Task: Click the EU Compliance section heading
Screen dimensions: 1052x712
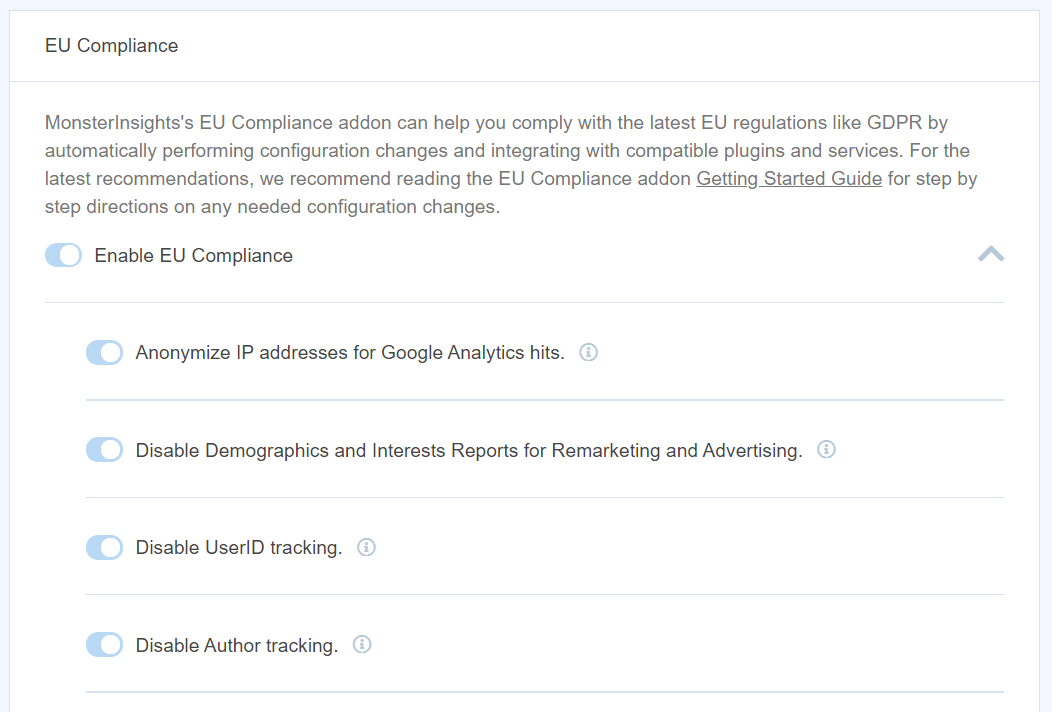Action: pyautogui.click(x=111, y=45)
